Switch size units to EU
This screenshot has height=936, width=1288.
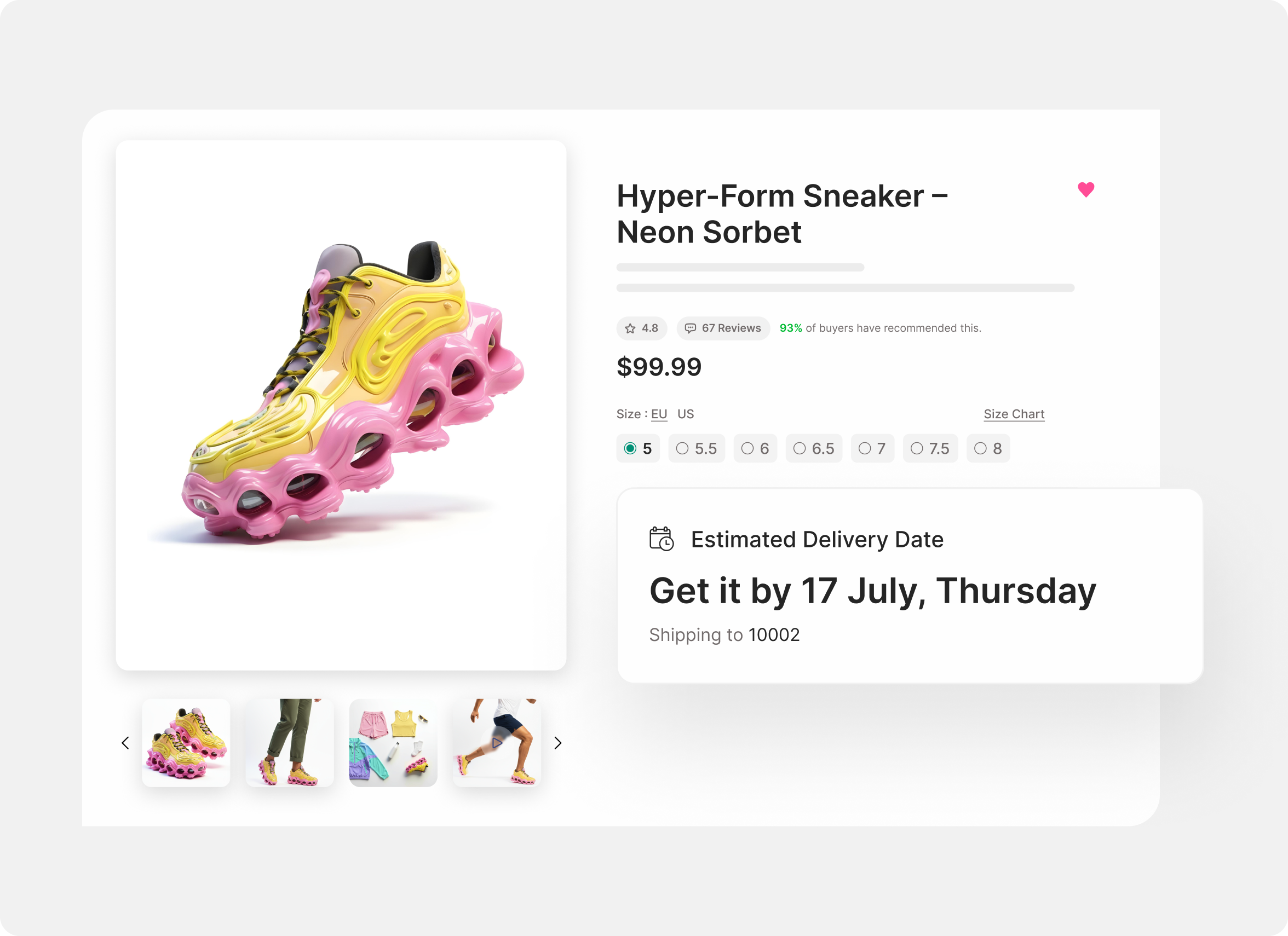point(659,414)
